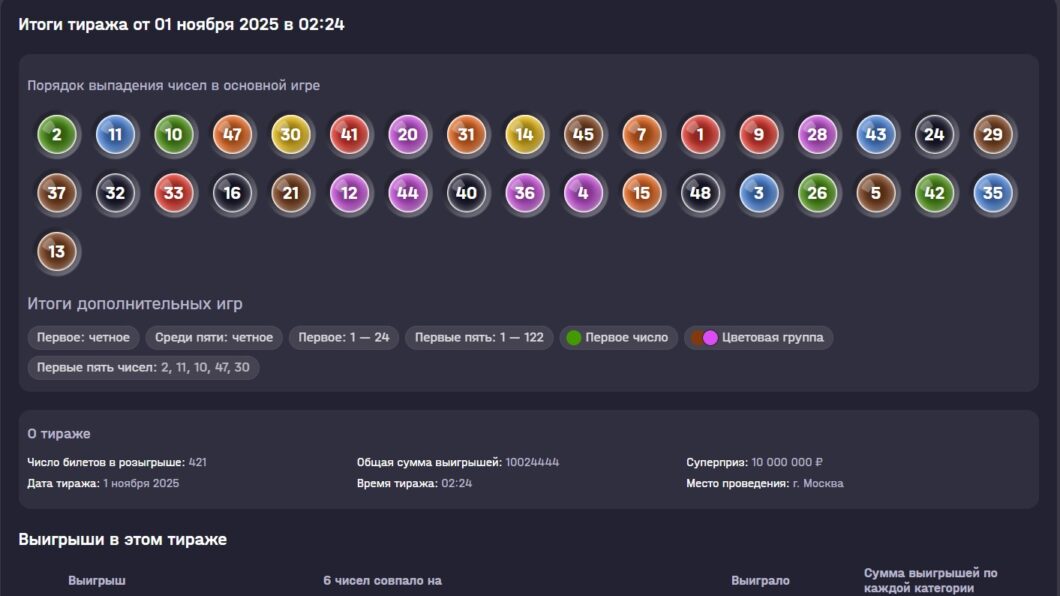The width and height of the screenshot is (1060, 596).
Task: Click green color dot beside 'Первое число'
Action: point(574,338)
